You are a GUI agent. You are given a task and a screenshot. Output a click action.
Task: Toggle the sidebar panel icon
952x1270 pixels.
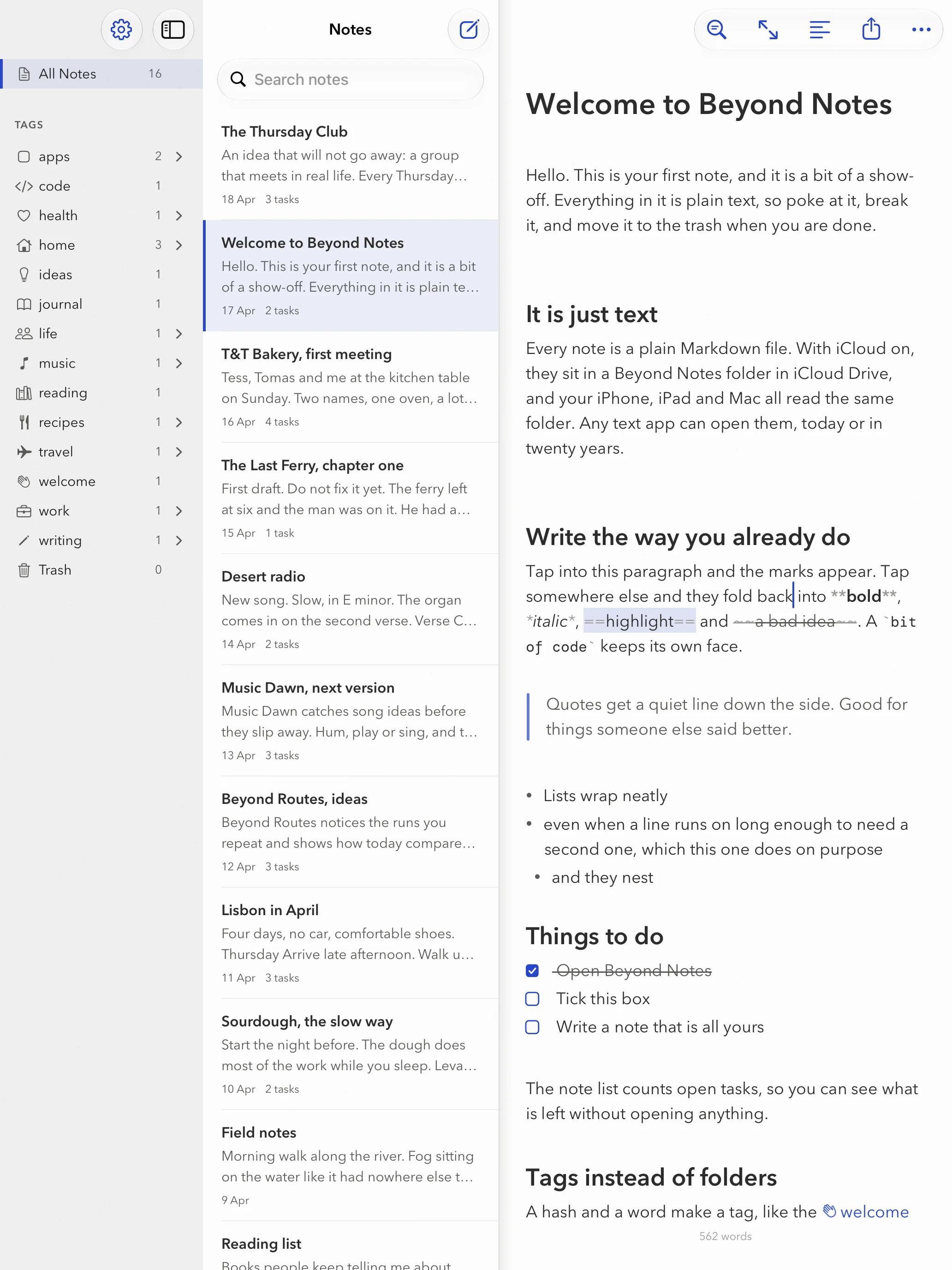(x=173, y=30)
